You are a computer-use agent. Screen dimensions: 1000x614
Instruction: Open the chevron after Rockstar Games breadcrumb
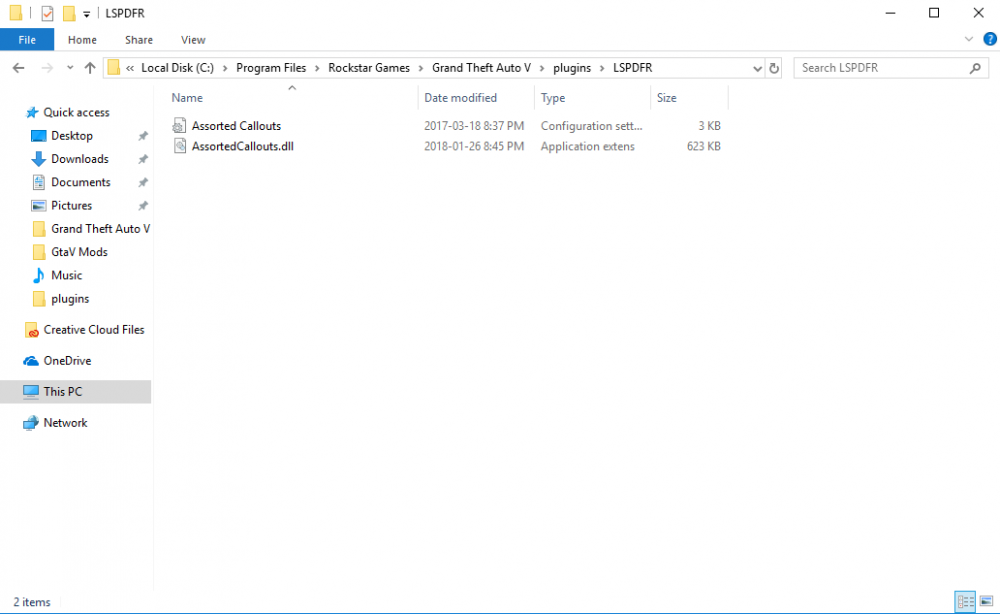[x=421, y=68]
